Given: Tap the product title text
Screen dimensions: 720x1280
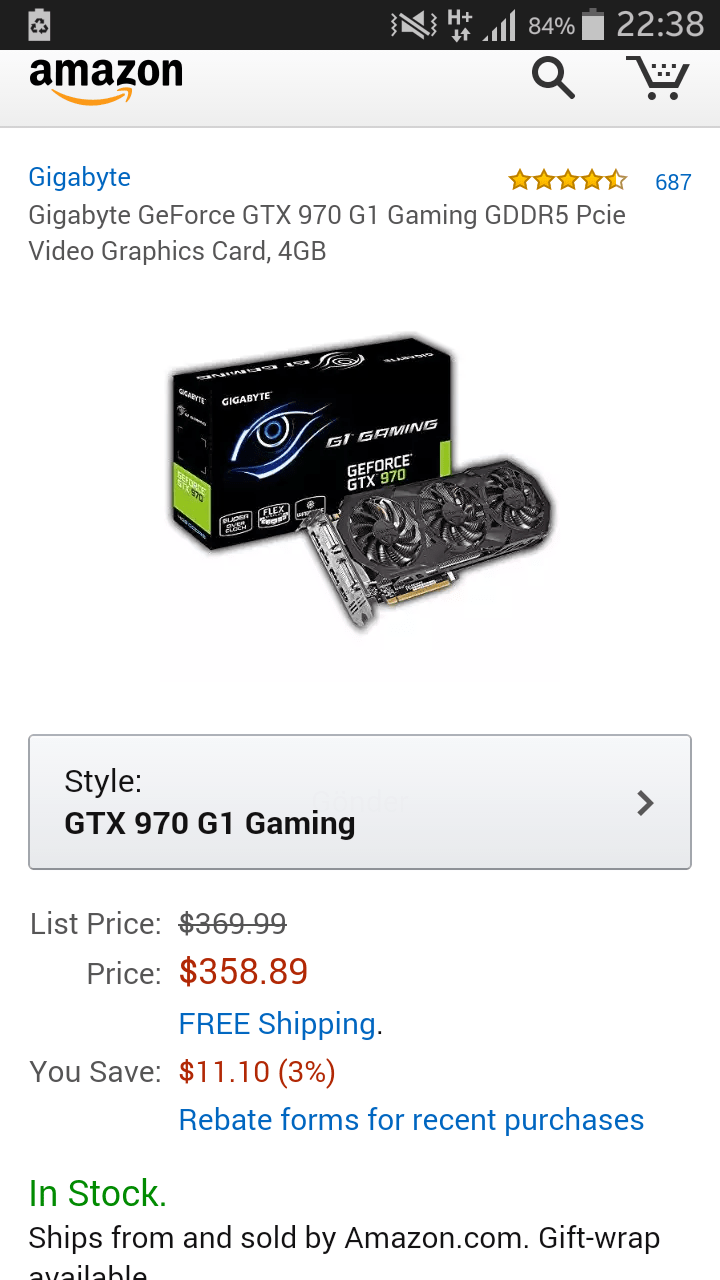Looking at the screenshot, I should coord(327,233).
